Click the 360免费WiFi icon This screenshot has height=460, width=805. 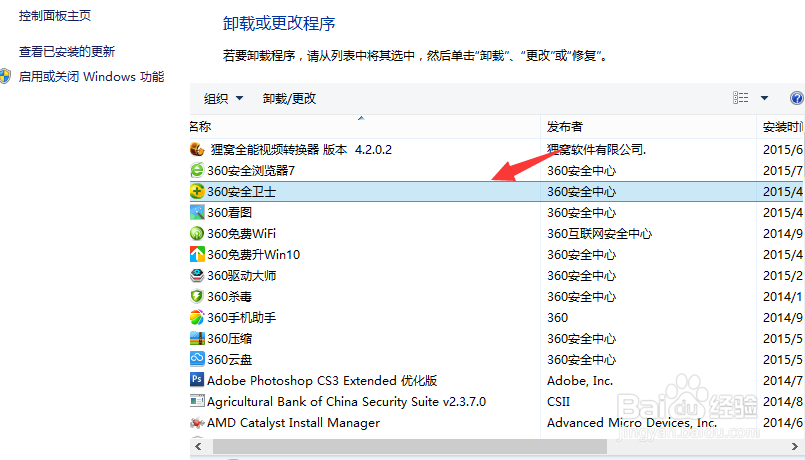[197, 234]
